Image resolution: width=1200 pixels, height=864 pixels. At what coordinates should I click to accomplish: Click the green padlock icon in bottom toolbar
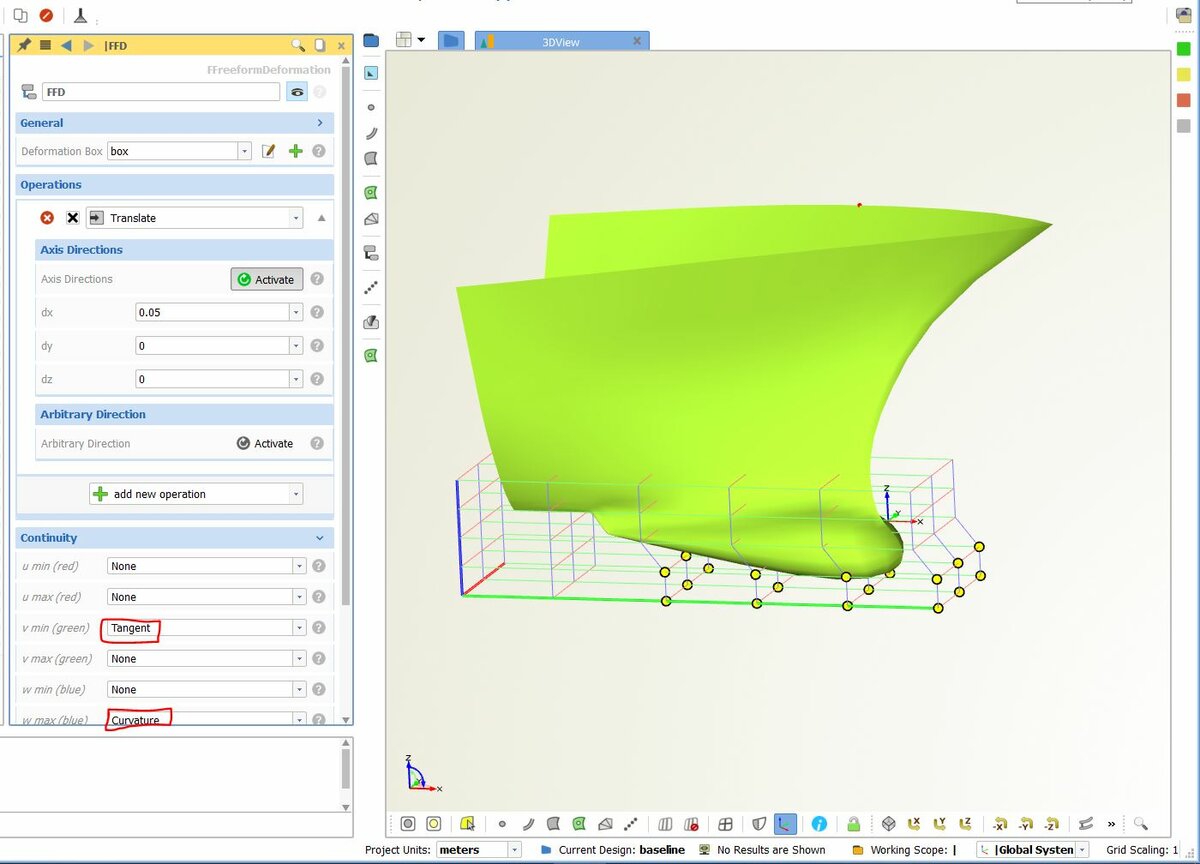click(853, 824)
